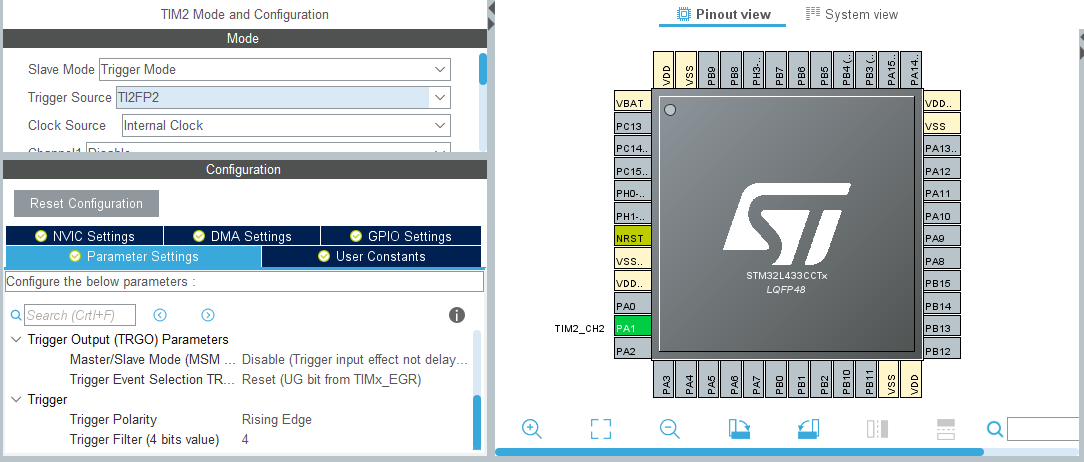Click the Mode panel vertical scrollbar
Image resolution: width=1084 pixels, height=462 pixels.
click(x=483, y=69)
